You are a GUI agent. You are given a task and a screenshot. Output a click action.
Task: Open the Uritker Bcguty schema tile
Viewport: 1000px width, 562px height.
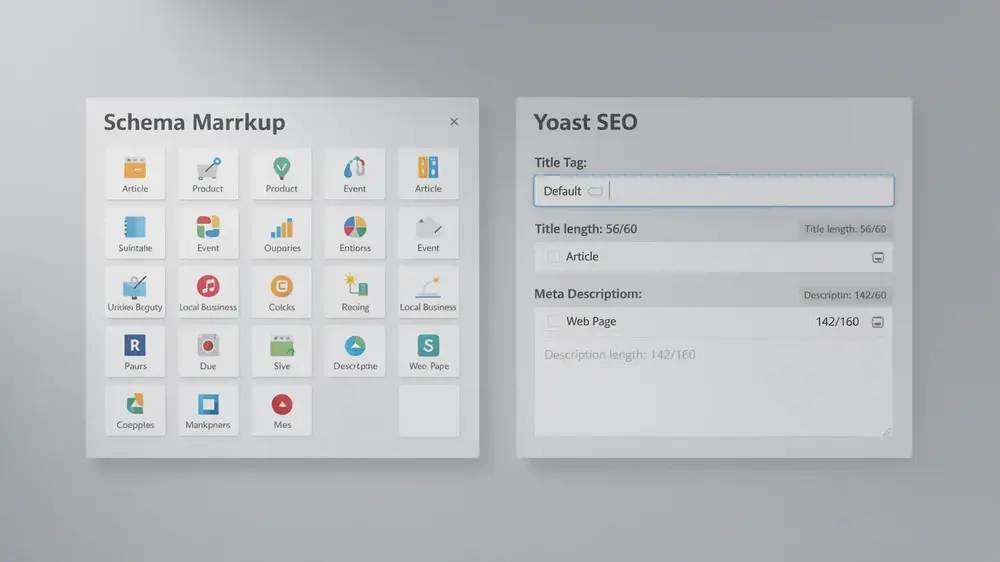(135, 292)
